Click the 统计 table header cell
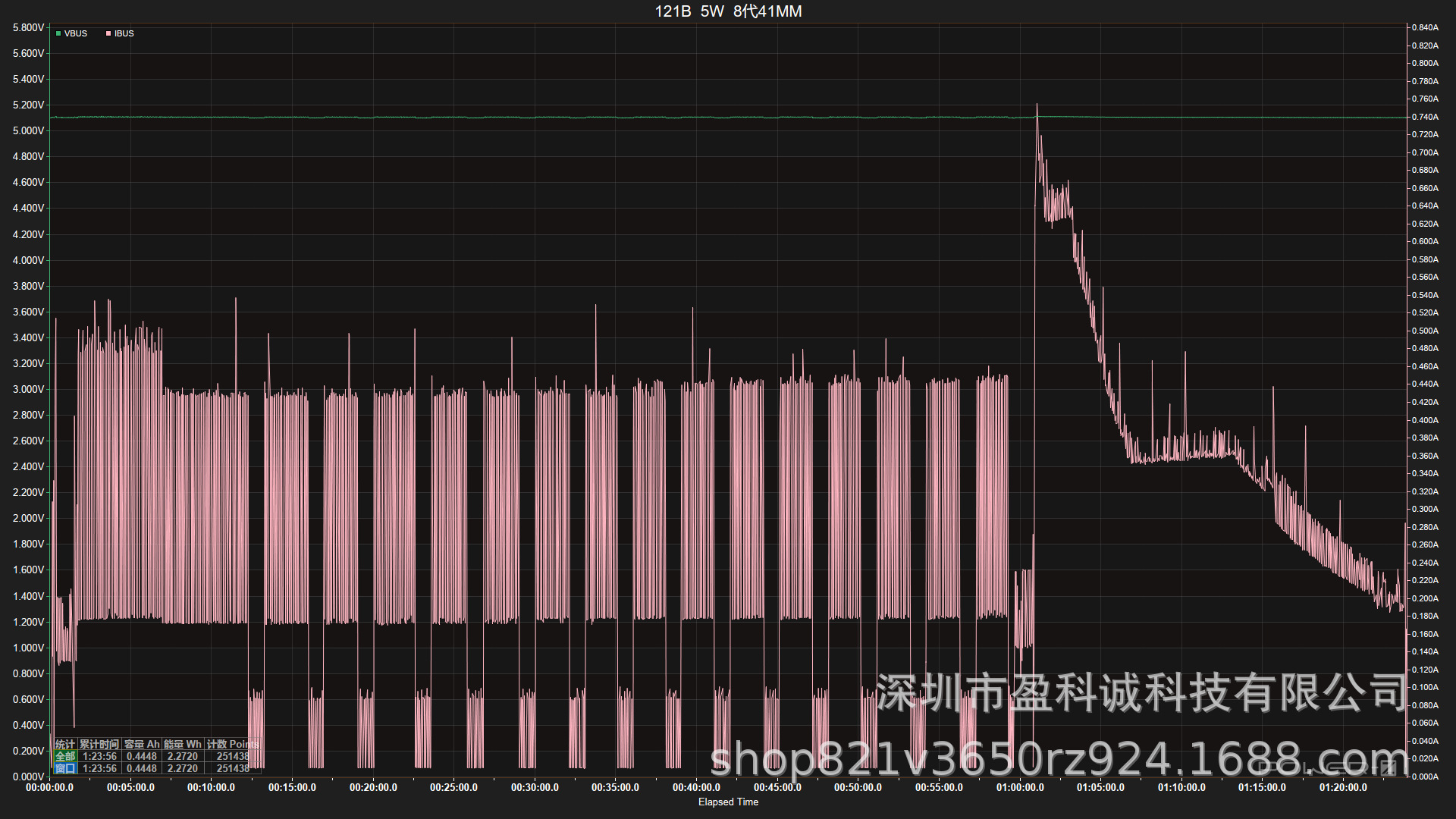Image resolution: width=1456 pixels, height=819 pixels. click(65, 744)
